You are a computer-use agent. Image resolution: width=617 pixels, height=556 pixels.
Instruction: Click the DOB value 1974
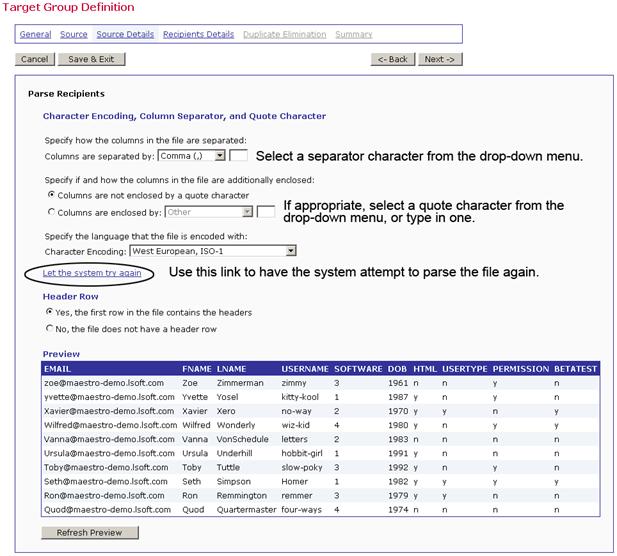click(x=398, y=510)
